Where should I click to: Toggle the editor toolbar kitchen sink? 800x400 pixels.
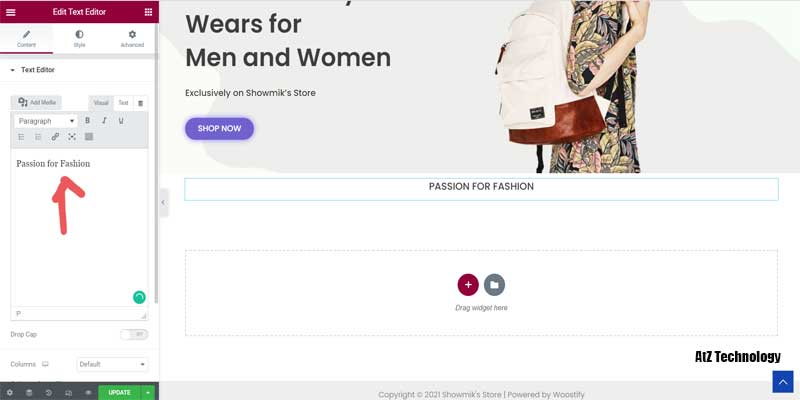point(89,137)
